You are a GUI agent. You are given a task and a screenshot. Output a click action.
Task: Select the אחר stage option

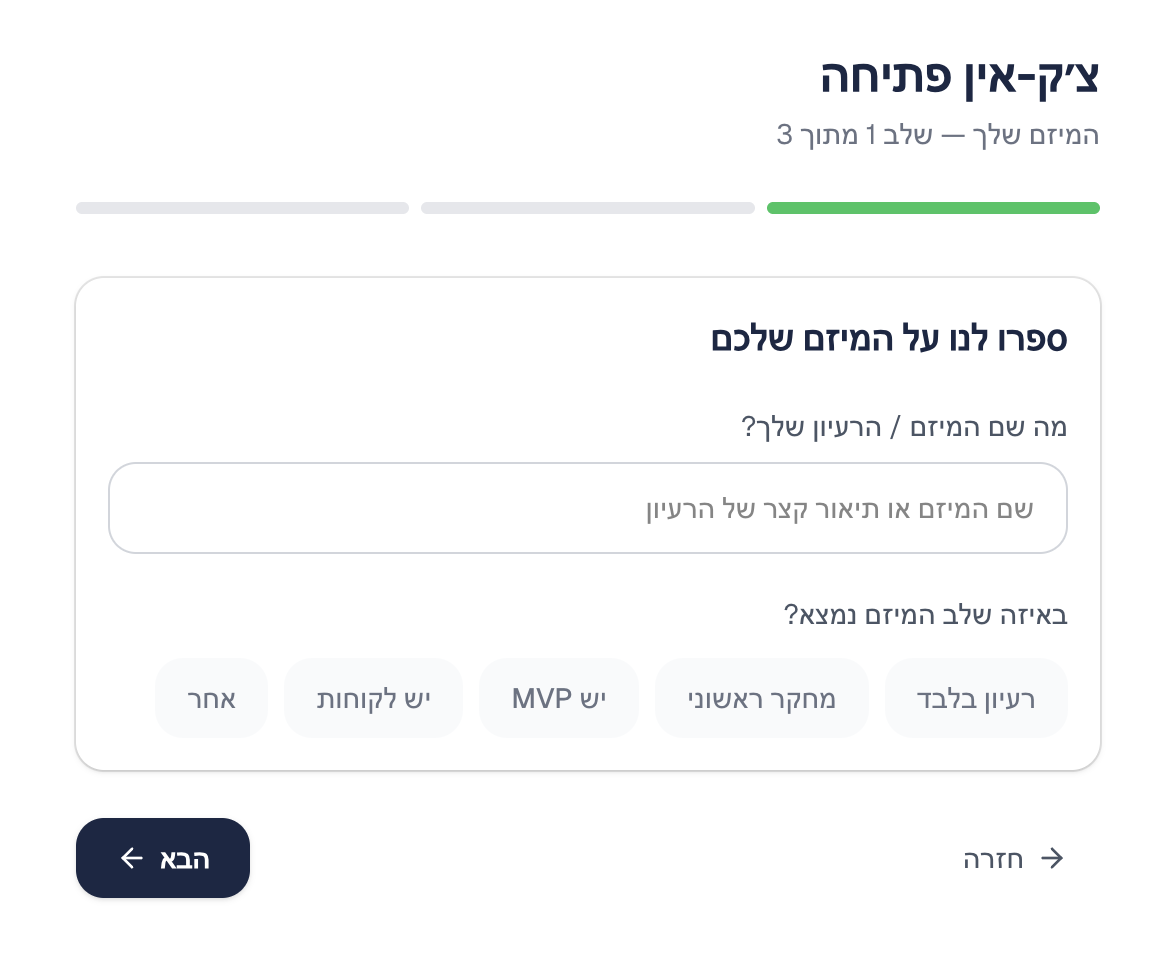pyautogui.click(x=211, y=698)
